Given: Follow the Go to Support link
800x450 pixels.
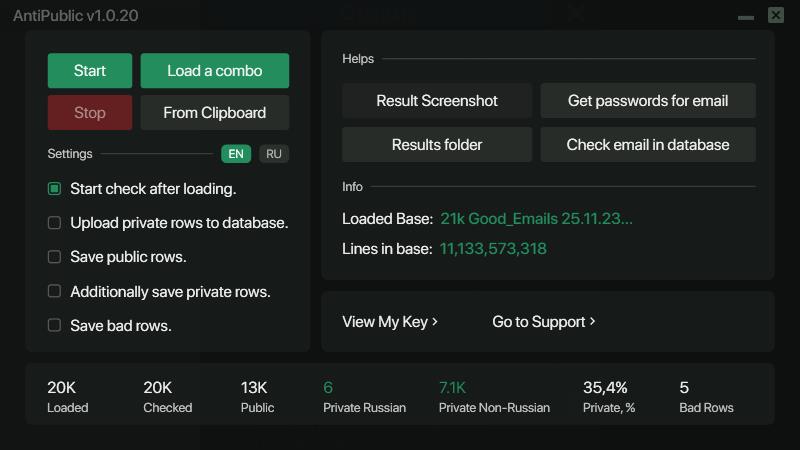Looking at the screenshot, I should [x=544, y=322].
